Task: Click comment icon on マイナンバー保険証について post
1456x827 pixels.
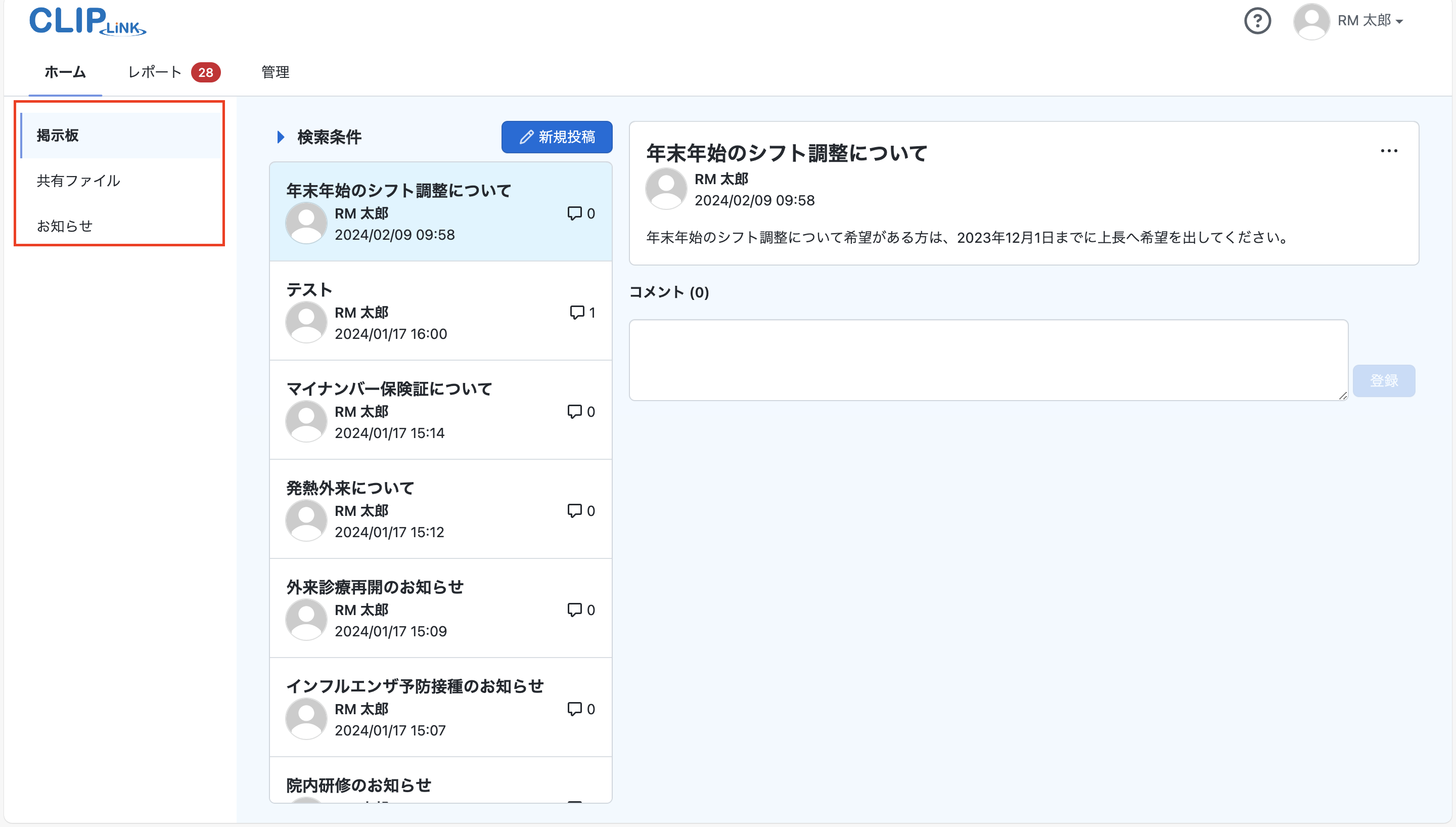Action: pos(574,411)
